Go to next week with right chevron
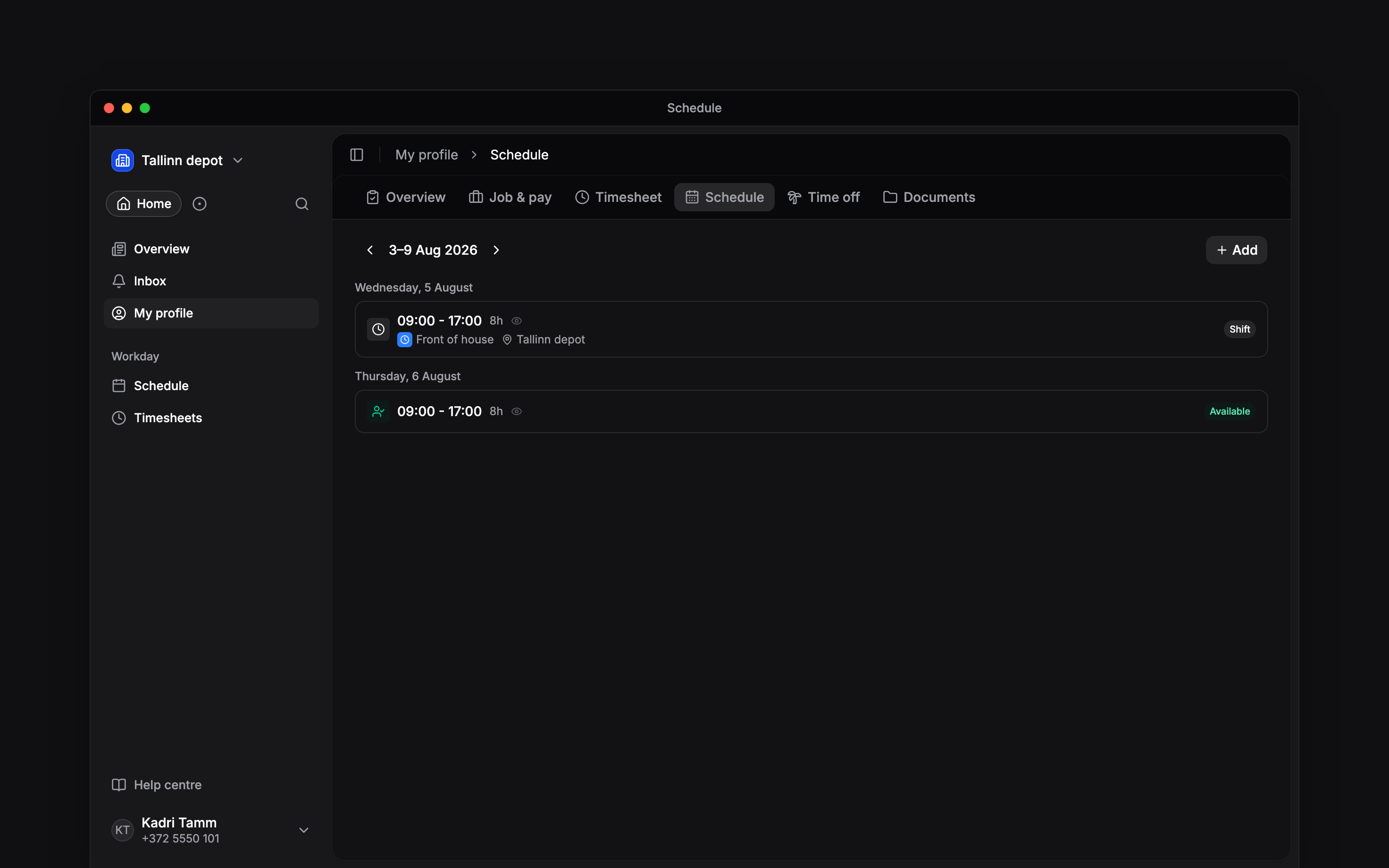 pos(496,250)
